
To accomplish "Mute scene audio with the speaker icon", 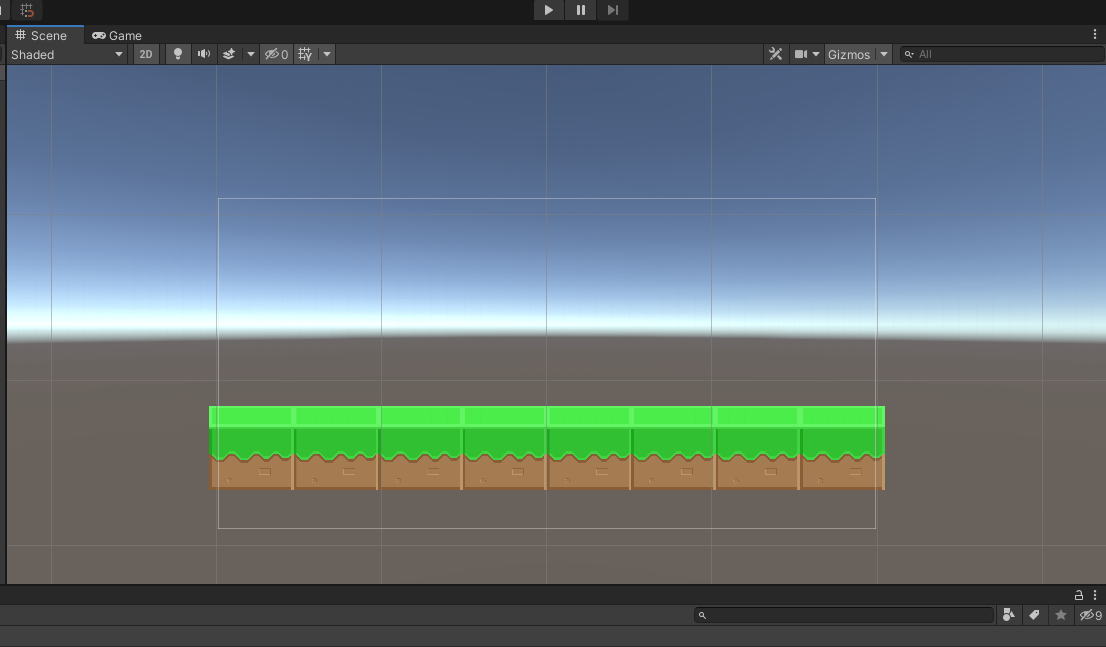I will 204,54.
